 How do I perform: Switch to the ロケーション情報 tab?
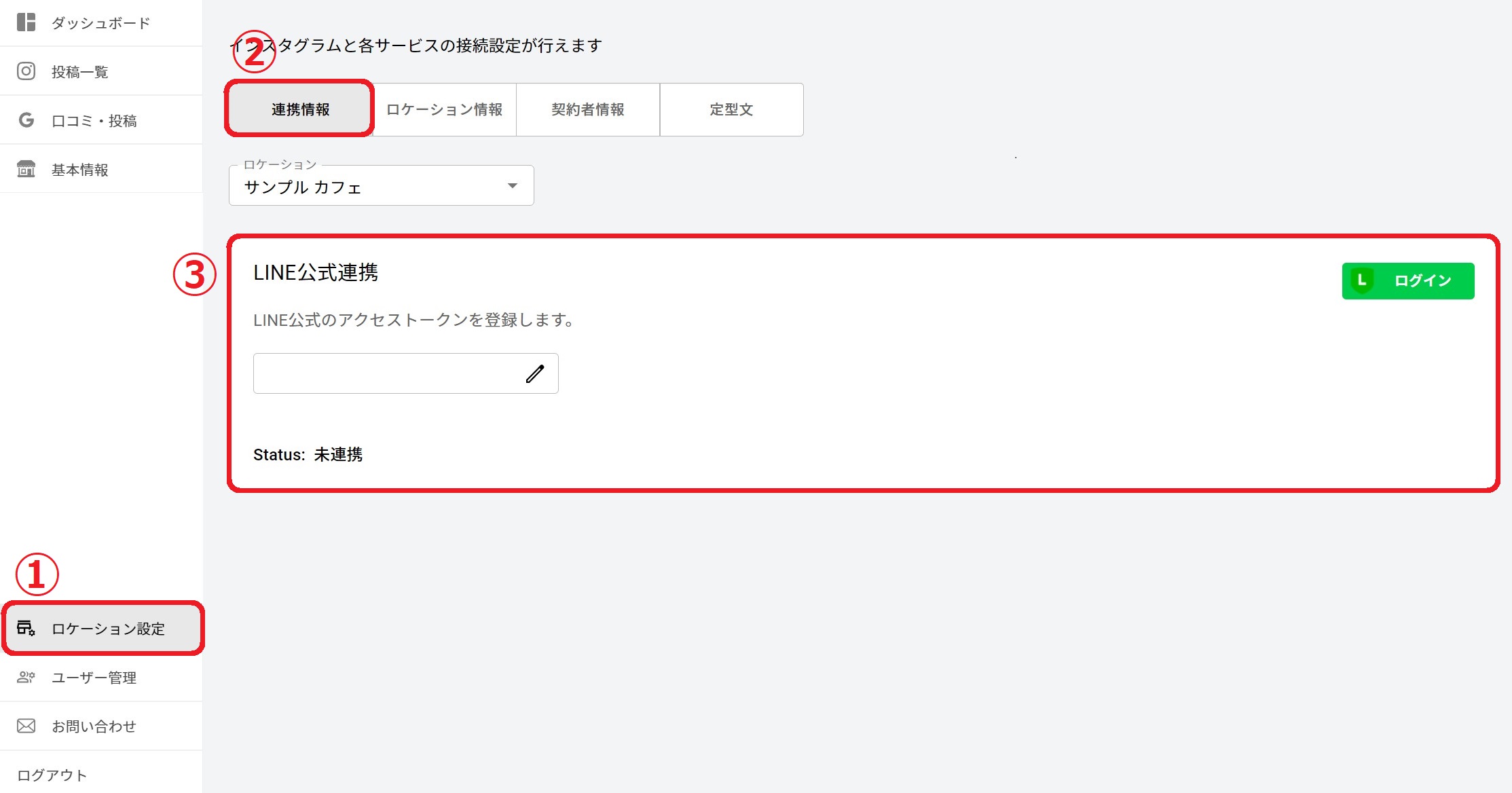[445, 109]
